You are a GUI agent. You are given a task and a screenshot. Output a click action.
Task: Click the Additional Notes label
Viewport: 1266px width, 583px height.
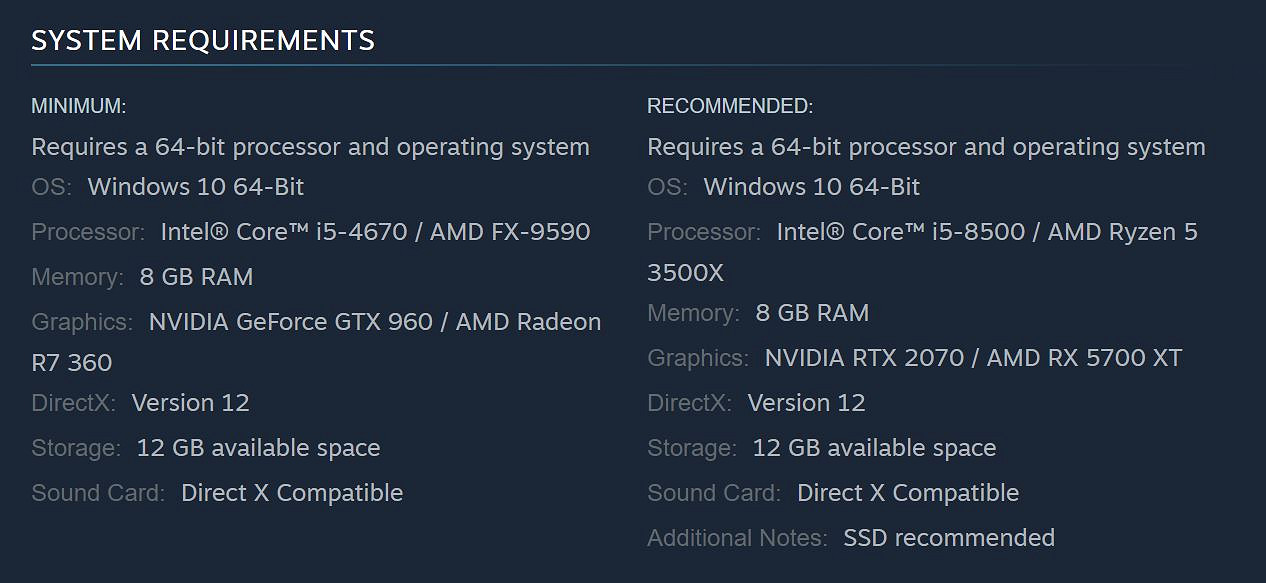click(x=737, y=538)
